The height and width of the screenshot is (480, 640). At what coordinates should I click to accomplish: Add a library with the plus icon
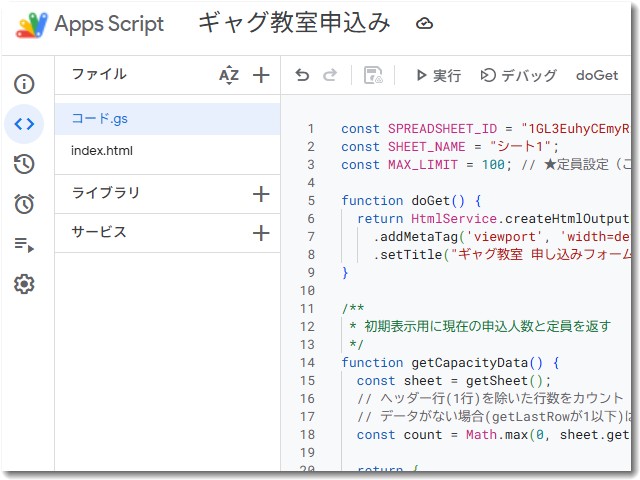[x=261, y=194]
